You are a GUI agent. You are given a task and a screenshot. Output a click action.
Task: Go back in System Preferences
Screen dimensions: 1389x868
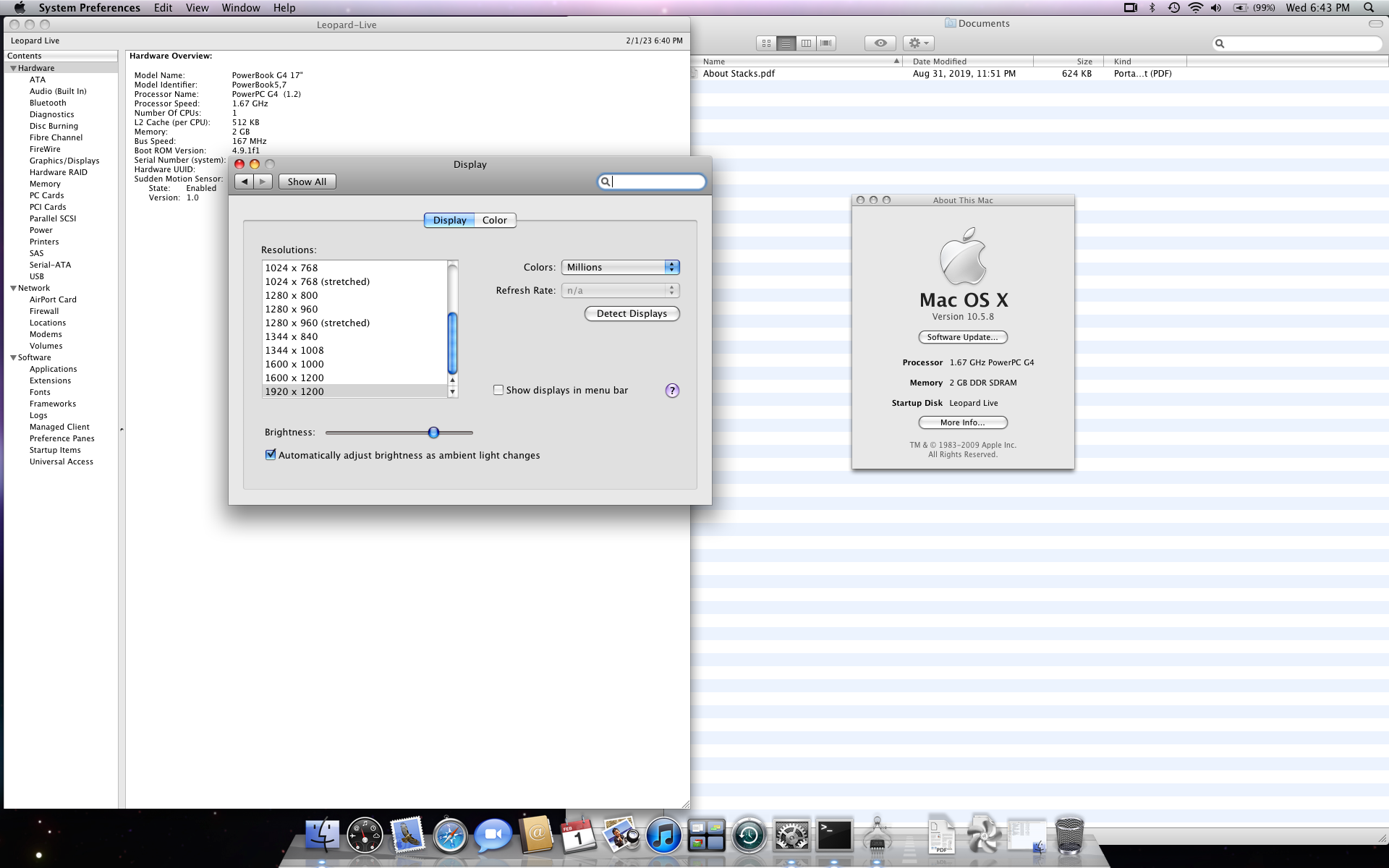coord(245,182)
